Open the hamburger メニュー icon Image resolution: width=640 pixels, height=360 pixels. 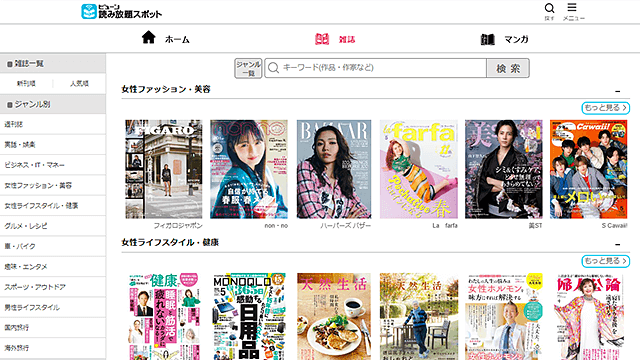(x=572, y=7)
